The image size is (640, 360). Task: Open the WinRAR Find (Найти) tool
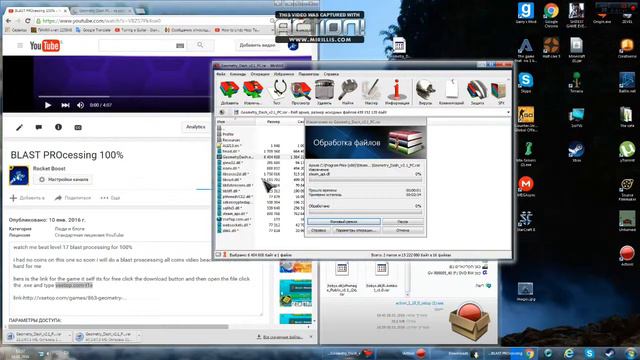coord(348,92)
